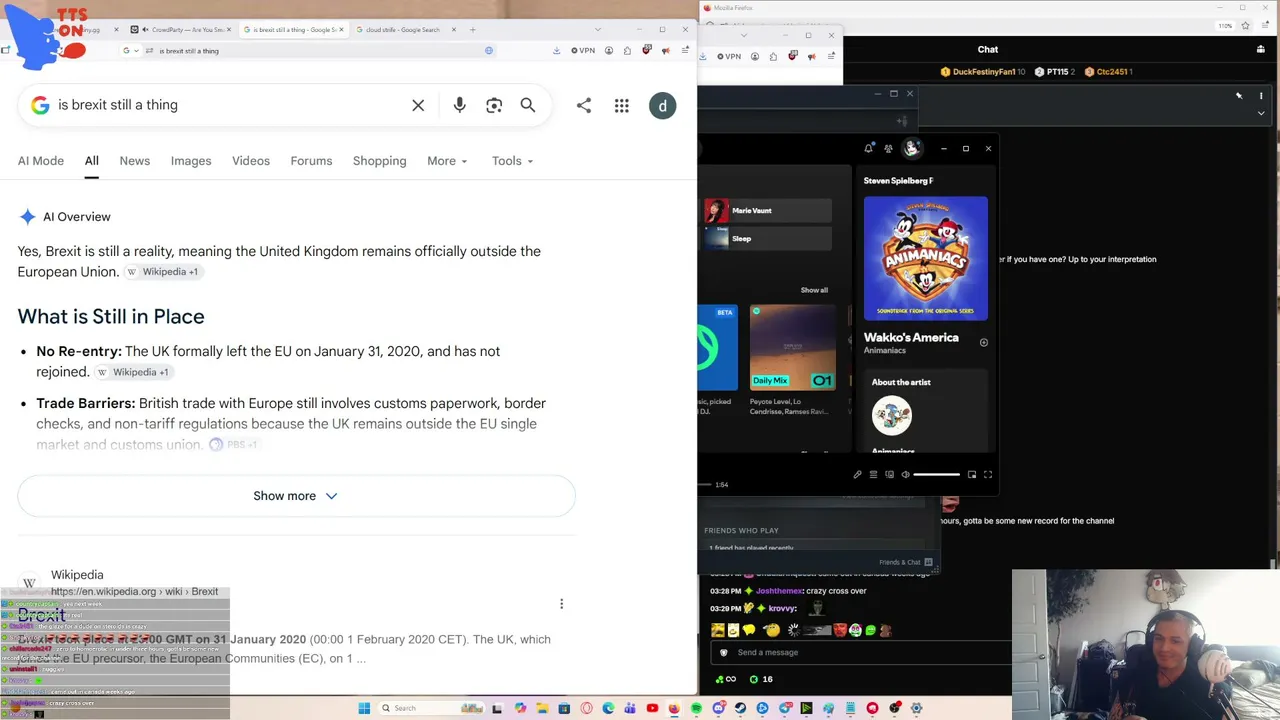Screen dimensions: 1280x720
Task: Click Show all in Spotify
Action: pos(814,290)
